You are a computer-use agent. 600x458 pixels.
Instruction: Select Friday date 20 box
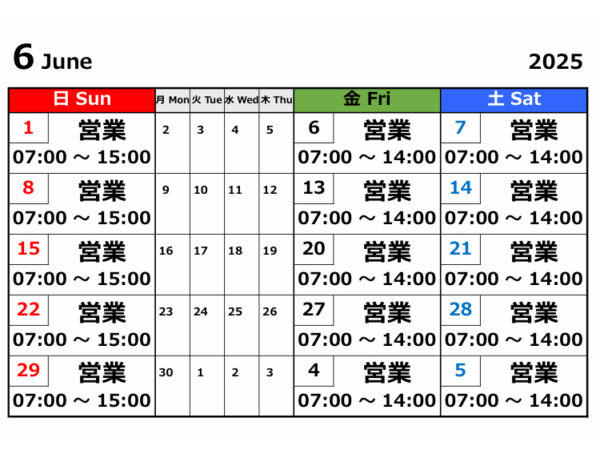point(314,249)
